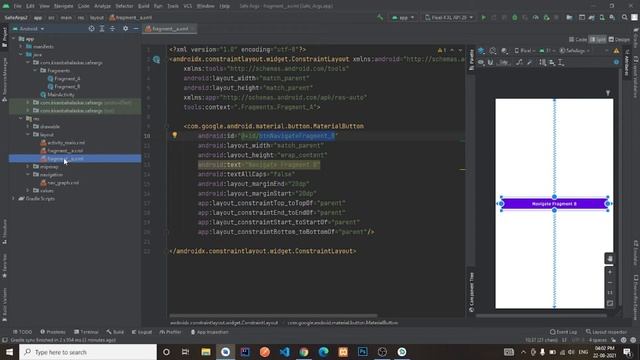640x360 pixels.
Task: Open the Layout Inspector
Action: click(x=606, y=332)
